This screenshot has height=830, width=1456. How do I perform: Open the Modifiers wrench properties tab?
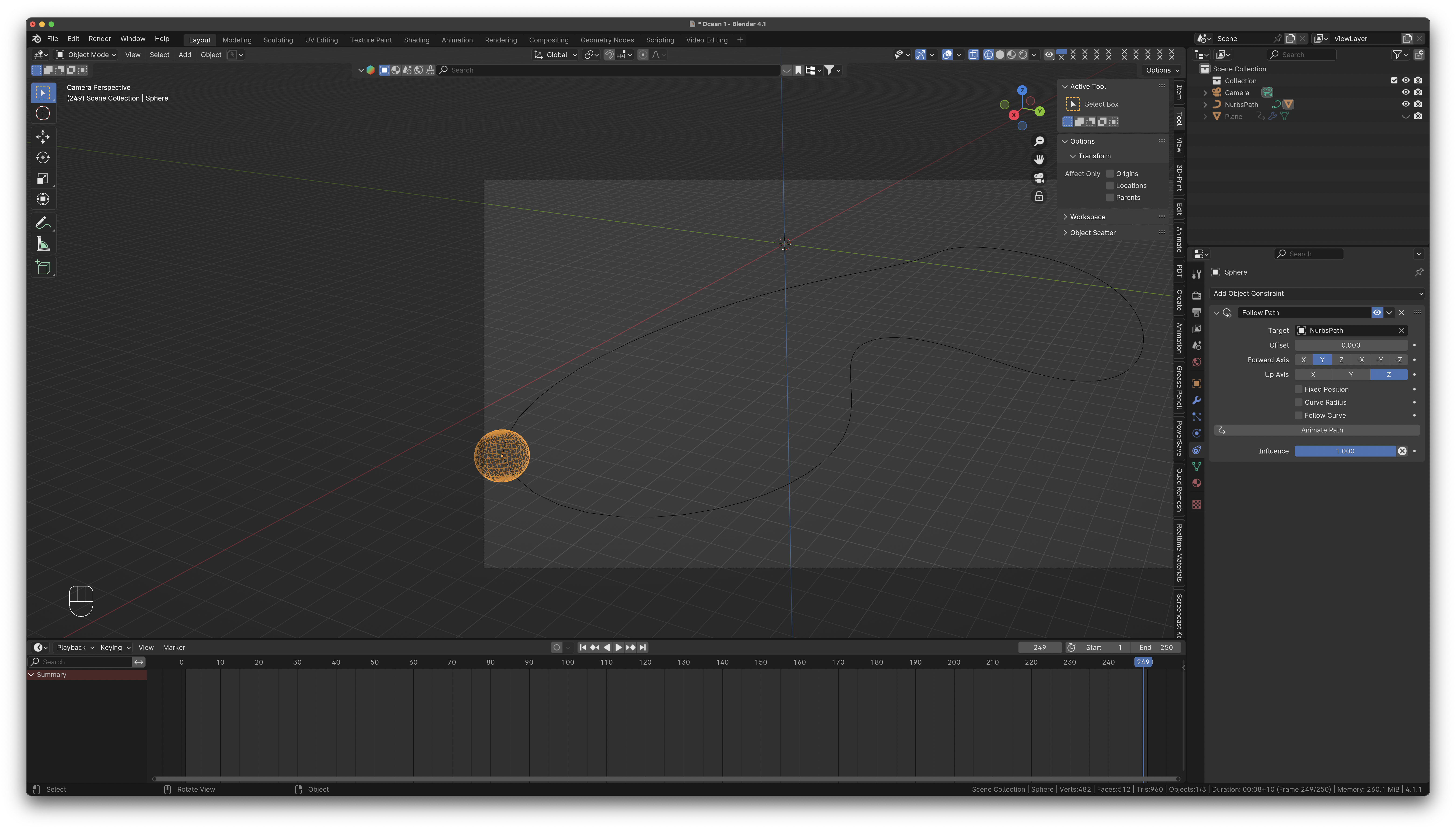tap(1197, 400)
